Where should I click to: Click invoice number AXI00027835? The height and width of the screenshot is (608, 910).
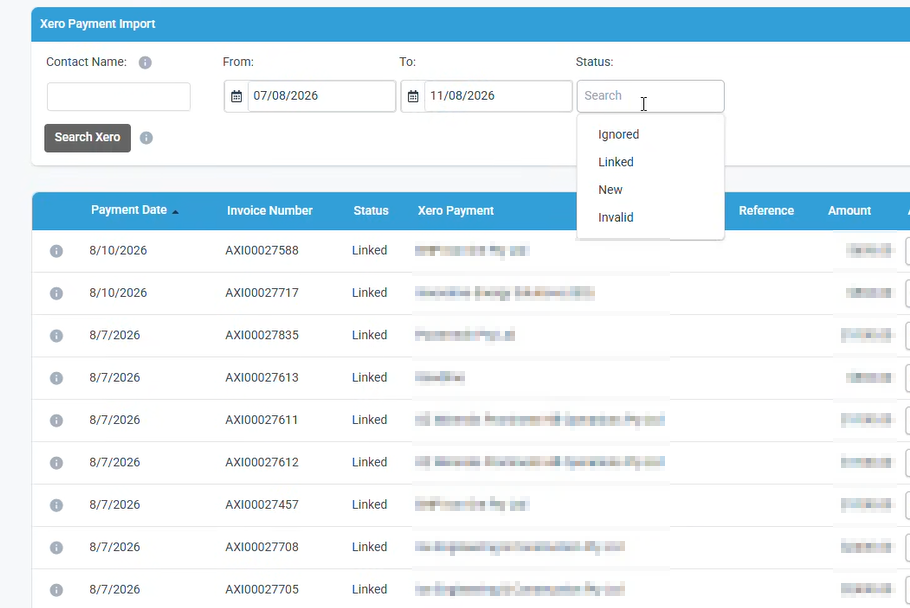coord(262,335)
